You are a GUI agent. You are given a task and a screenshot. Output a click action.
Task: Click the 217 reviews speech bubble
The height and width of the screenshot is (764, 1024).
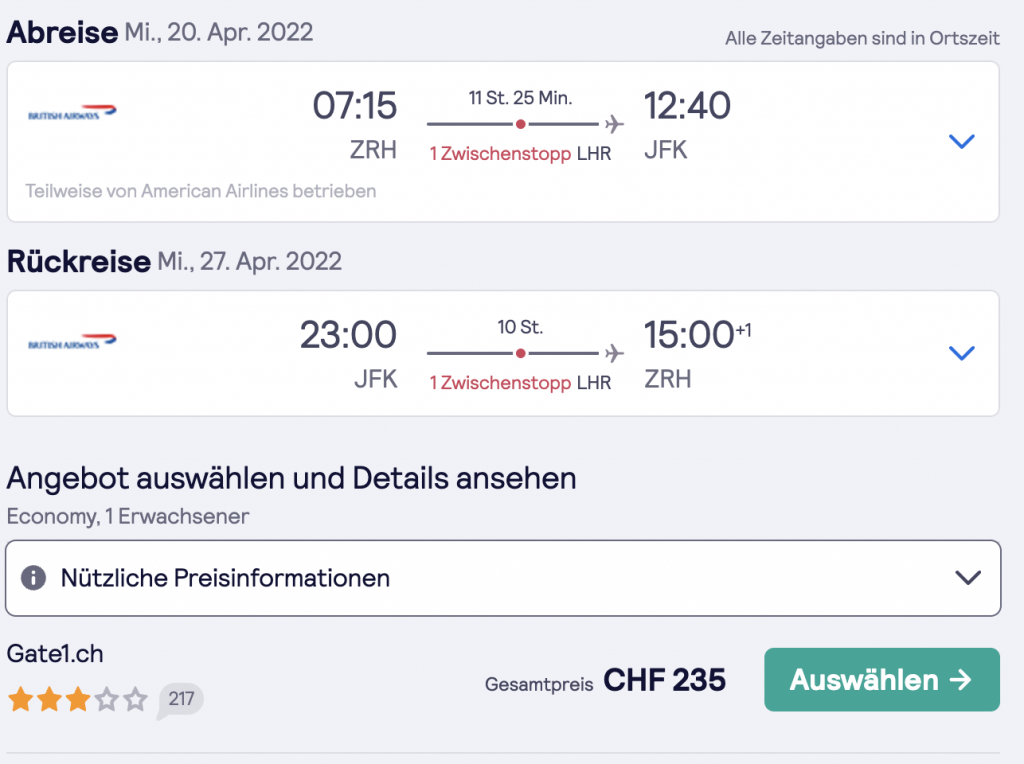tap(180, 699)
